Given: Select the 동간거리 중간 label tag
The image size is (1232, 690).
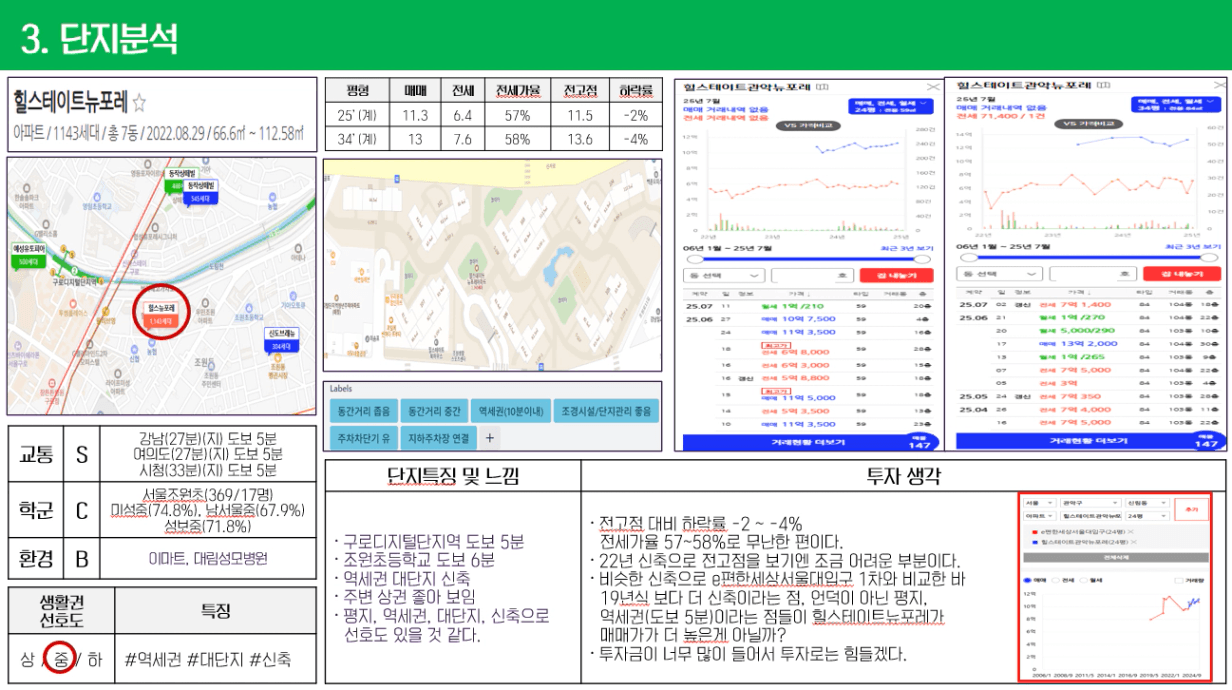Looking at the screenshot, I should [432, 410].
